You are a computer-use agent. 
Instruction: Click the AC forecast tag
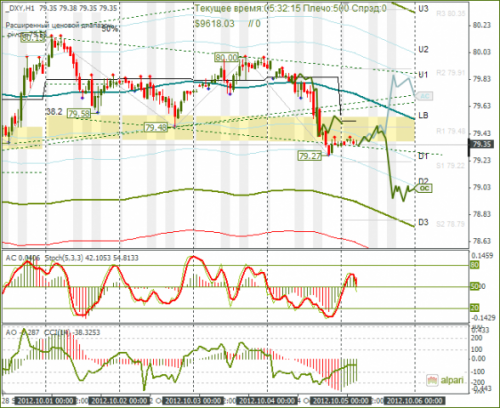(x=424, y=96)
